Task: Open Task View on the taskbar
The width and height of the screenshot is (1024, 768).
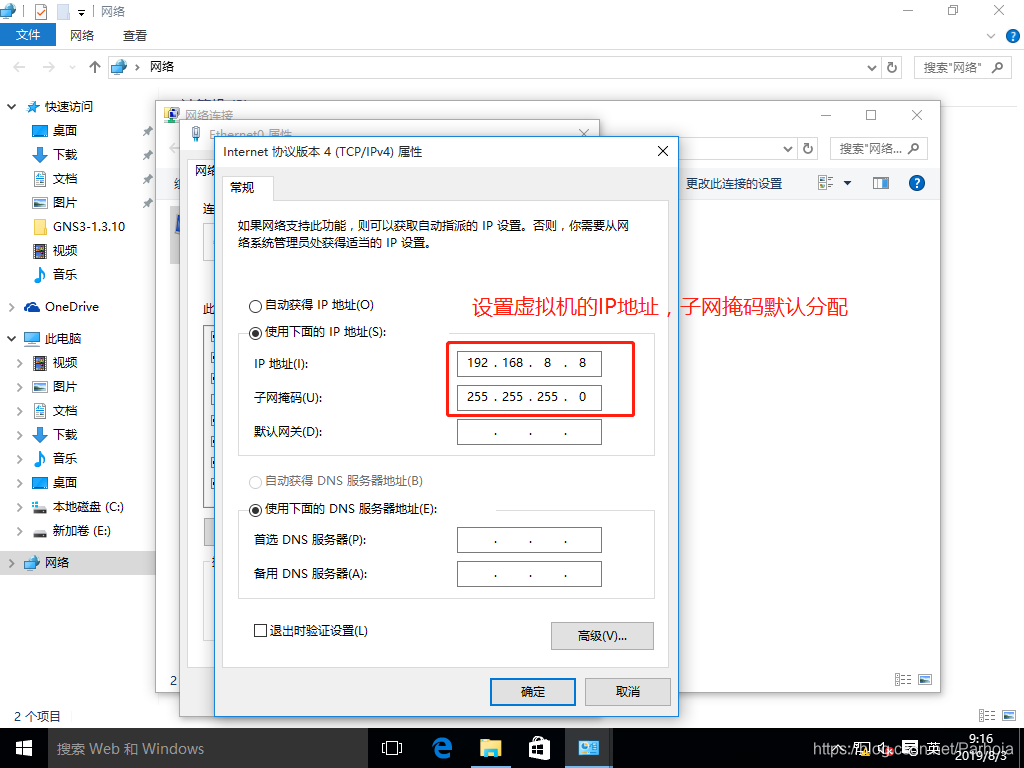Action: (x=392, y=748)
